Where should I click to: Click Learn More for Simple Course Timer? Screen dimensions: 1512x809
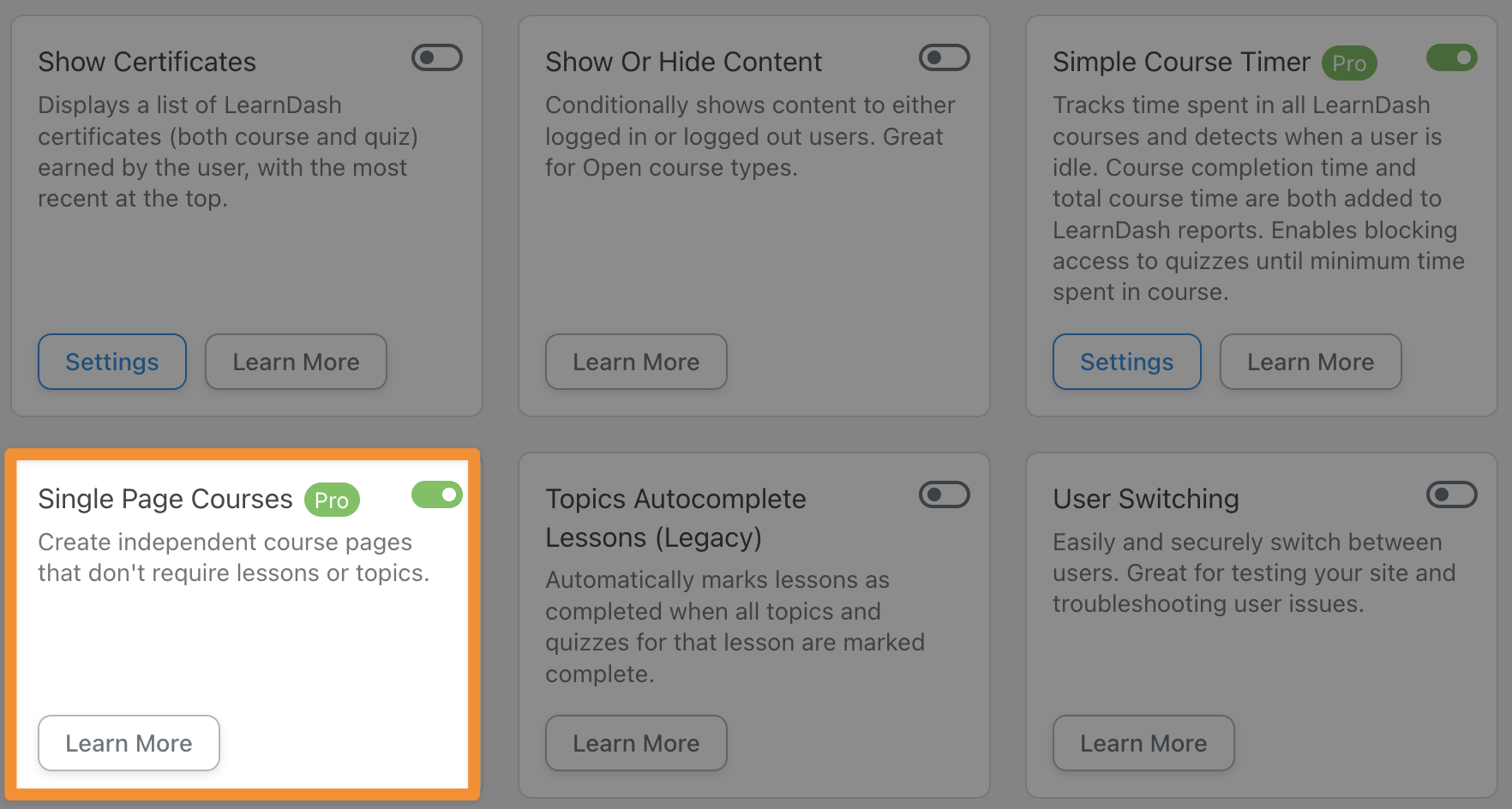point(1310,362)
